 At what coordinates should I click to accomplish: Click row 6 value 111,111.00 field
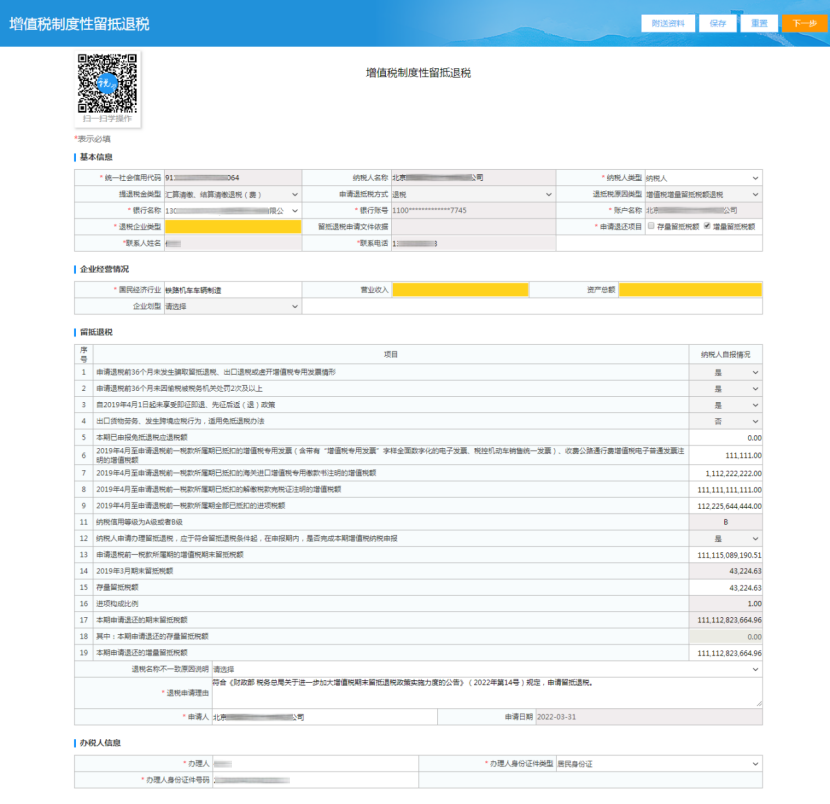click(726, 455)
